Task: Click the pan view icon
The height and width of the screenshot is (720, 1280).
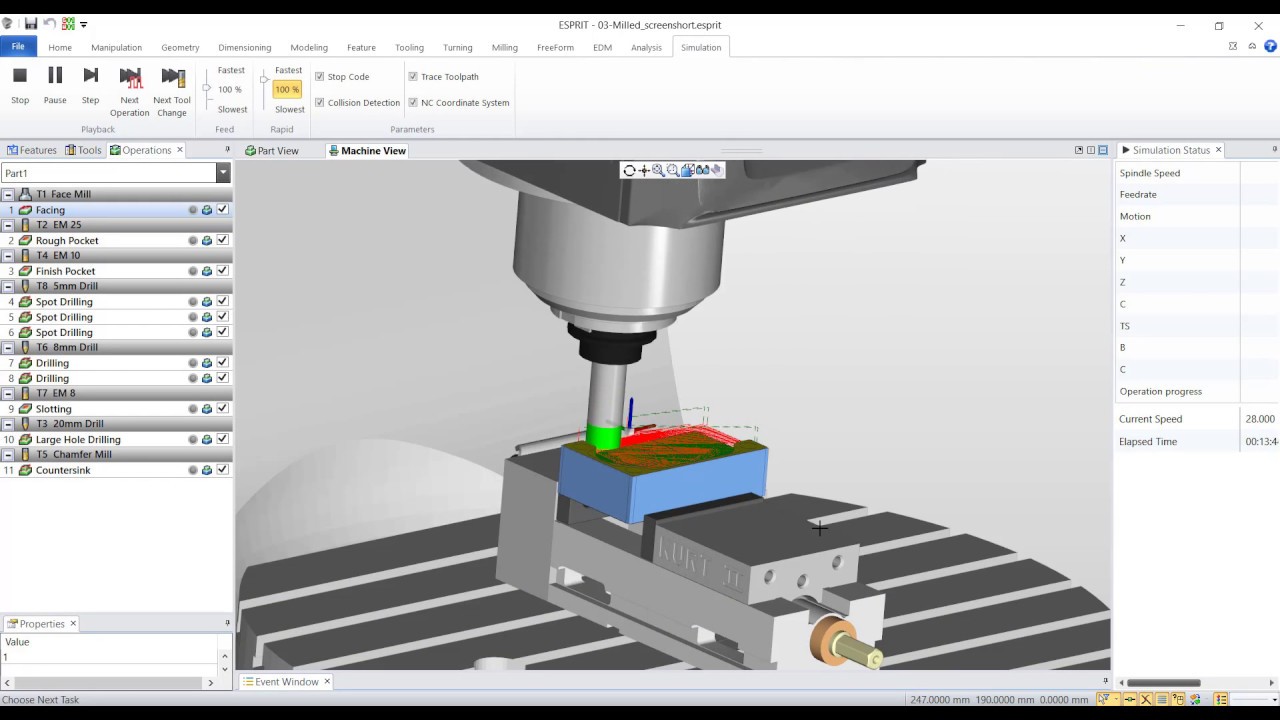Action: pos(644,171)
